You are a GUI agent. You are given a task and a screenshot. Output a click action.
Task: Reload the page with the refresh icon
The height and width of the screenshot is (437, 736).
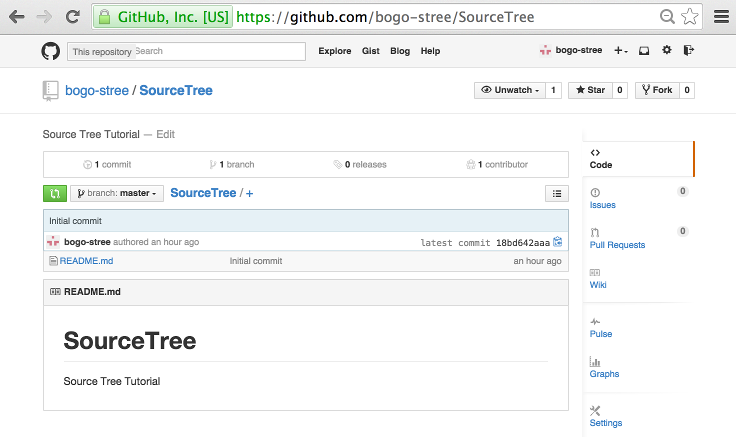72,17
